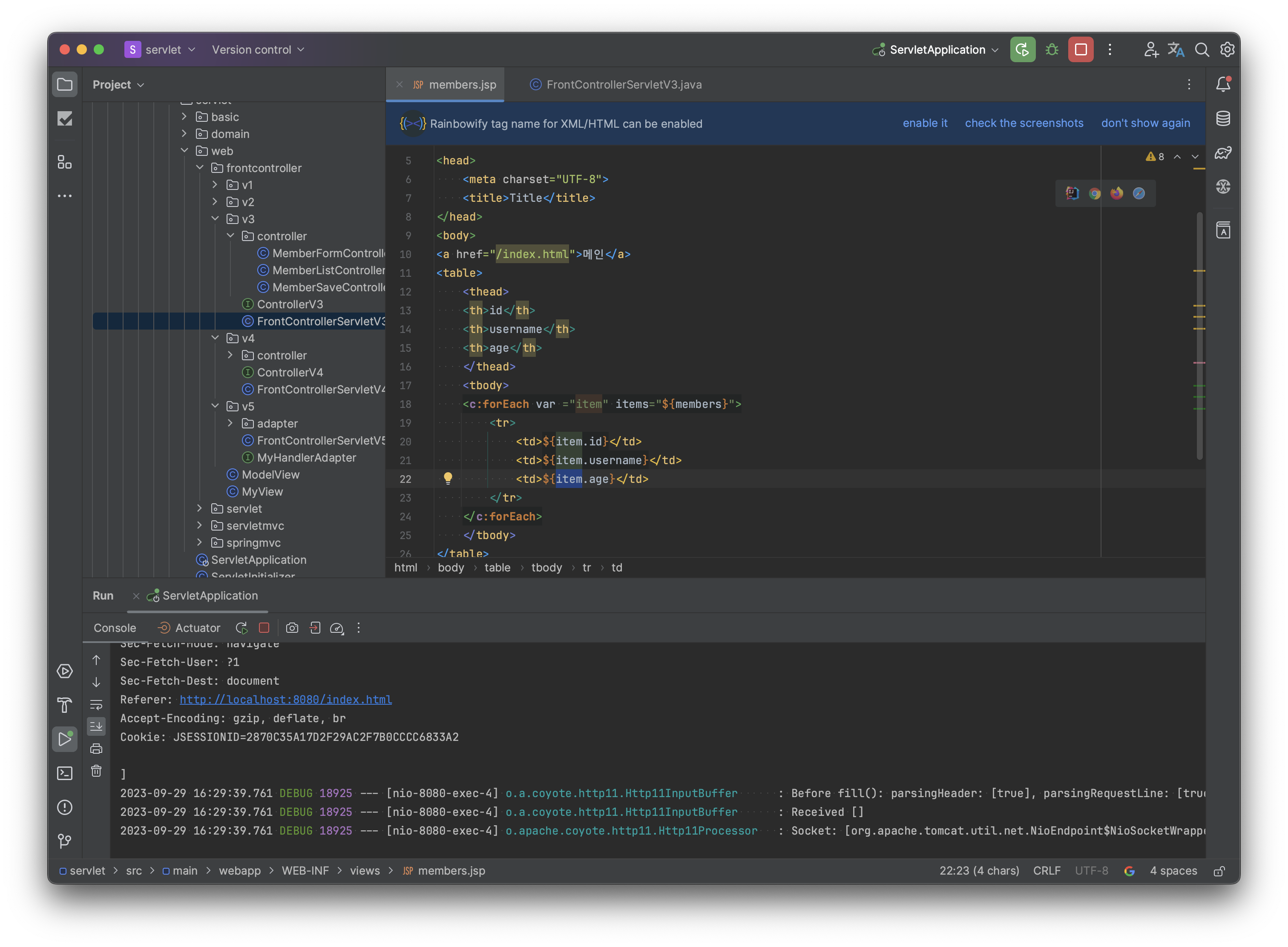The width and height of the screenshot is (1288, 947).
Task: Expand the basic folder
Action: coord(184,116)
